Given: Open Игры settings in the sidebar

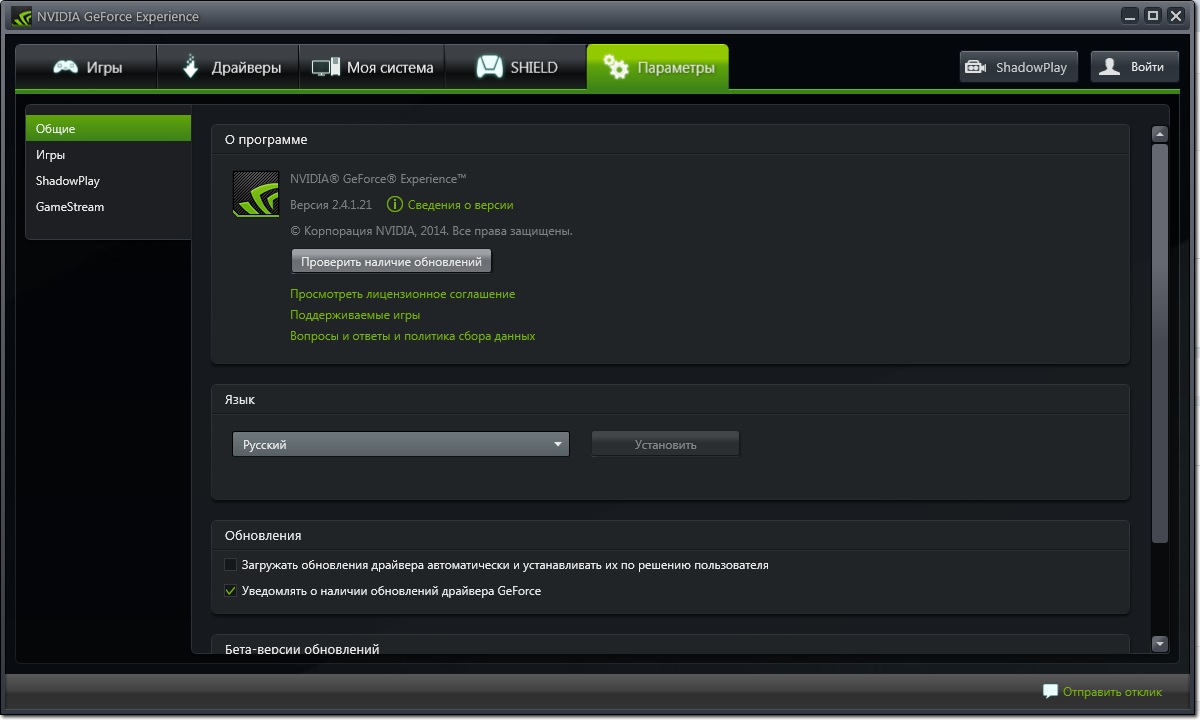Looking at the screenshot, I should pyautogui.click(x=108, y=155).
